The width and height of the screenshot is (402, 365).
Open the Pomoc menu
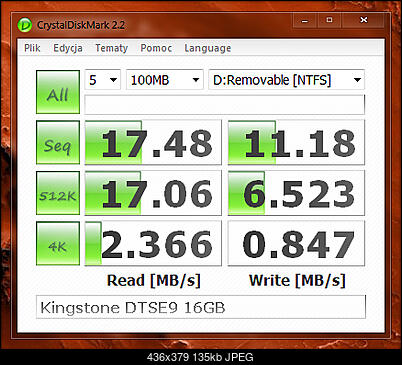coord(156,48)
